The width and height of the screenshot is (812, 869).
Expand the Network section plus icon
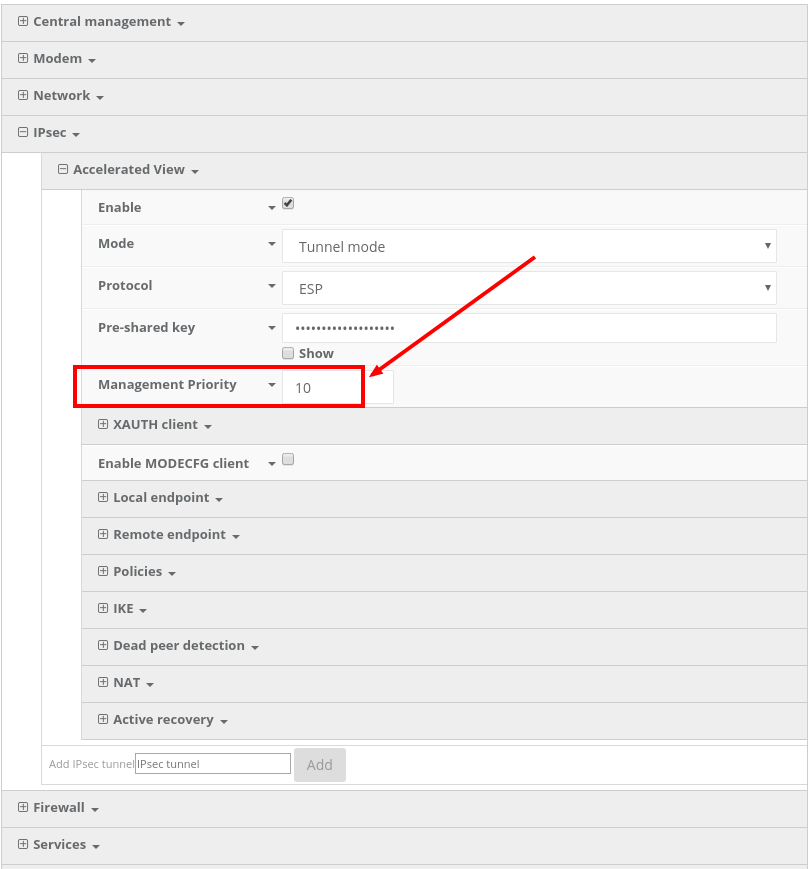coord(23,95)
